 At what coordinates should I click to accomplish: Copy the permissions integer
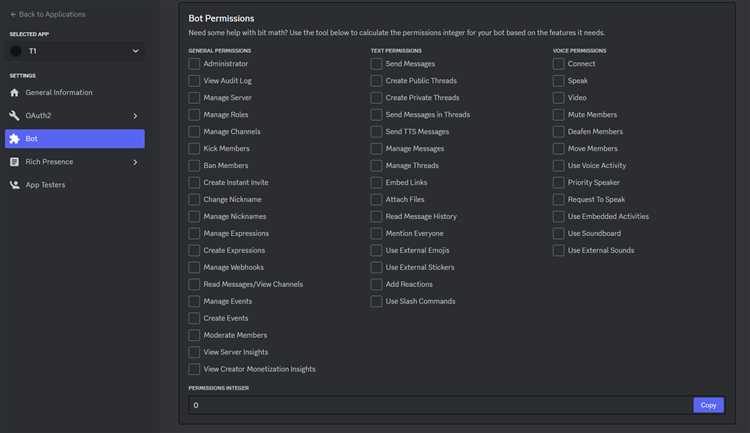coord(708,405)
